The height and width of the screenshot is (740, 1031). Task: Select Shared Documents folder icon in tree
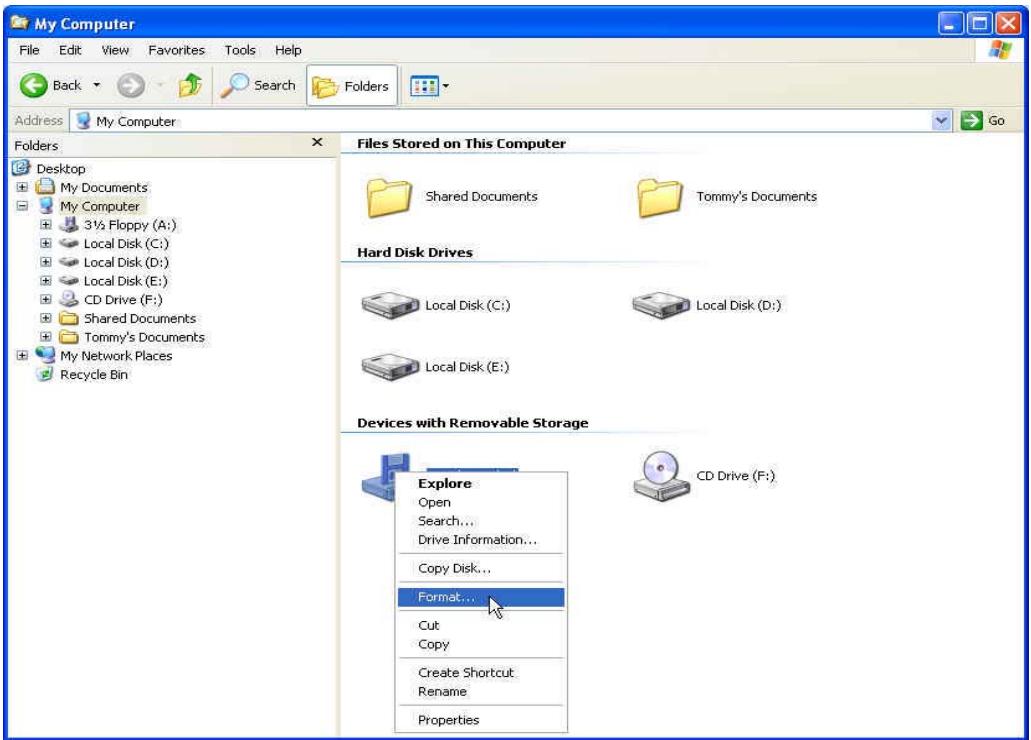pyautogui.click(x=68, y=318)
